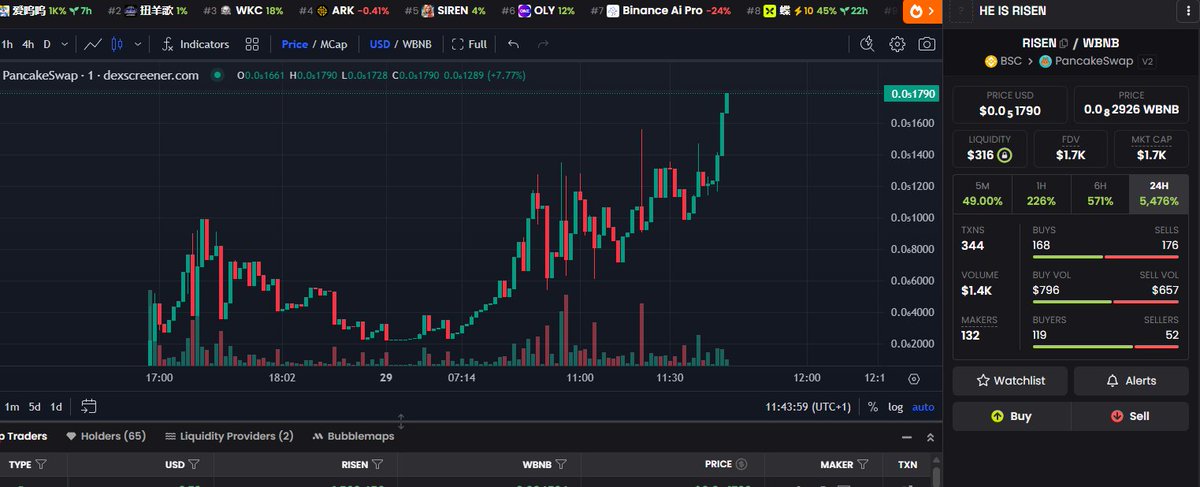The height and width of the screenshot is (487, 1200).
Task: Toggle percent scale on chart
Action: tap(872, 407)
